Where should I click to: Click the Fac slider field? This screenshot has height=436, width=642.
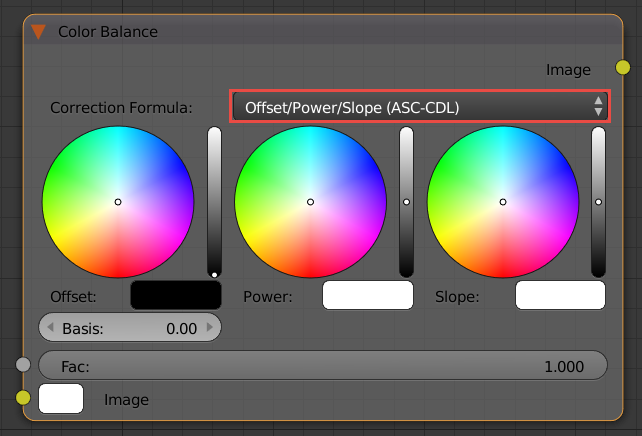pyautogui.click(x=323, y=365)
